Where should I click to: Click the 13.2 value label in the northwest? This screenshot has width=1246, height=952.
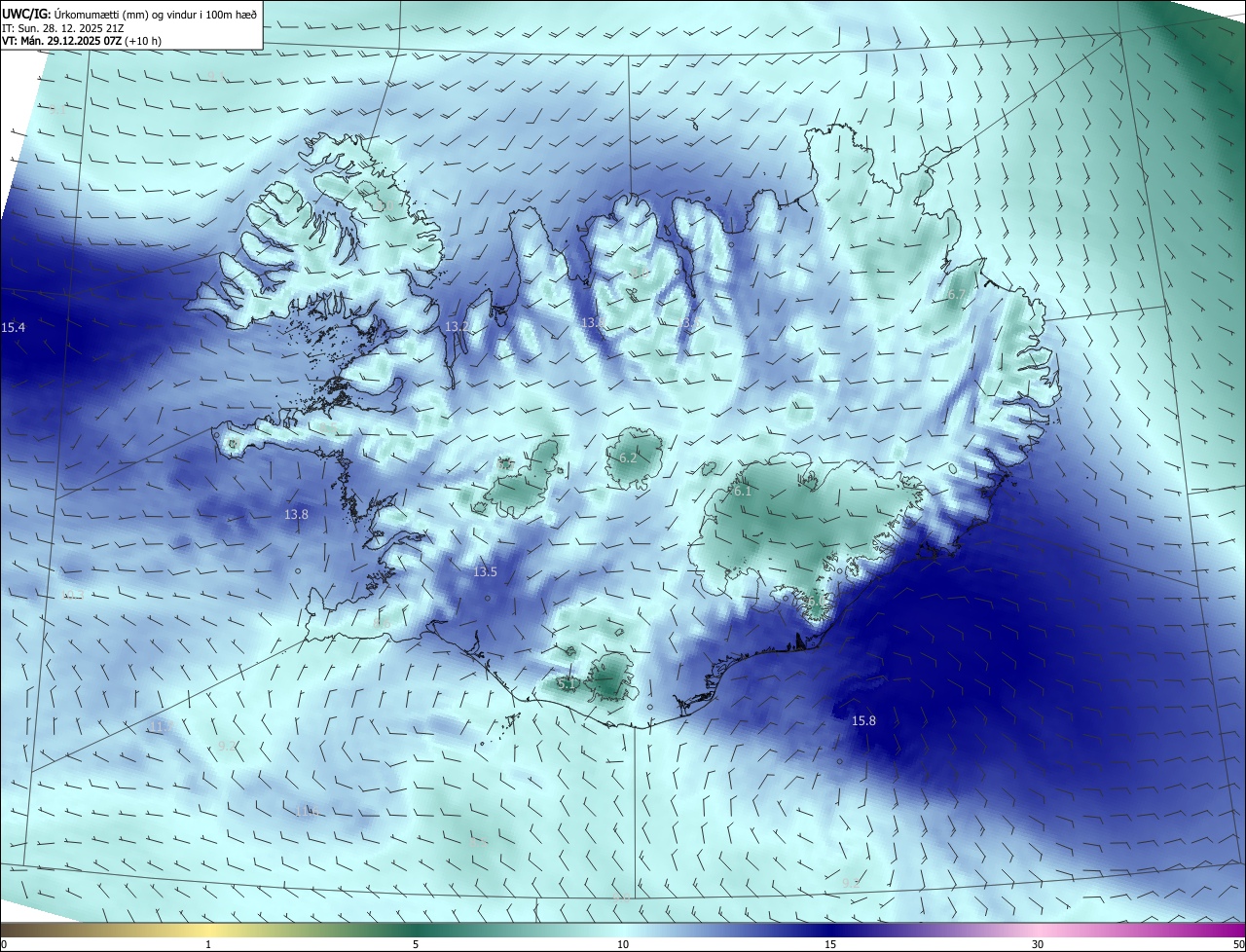point(456,327)
